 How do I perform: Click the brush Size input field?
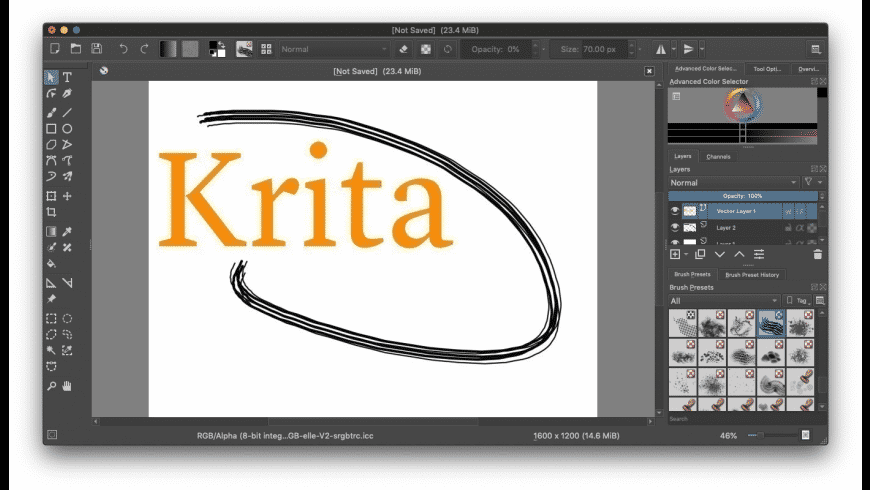597,48
